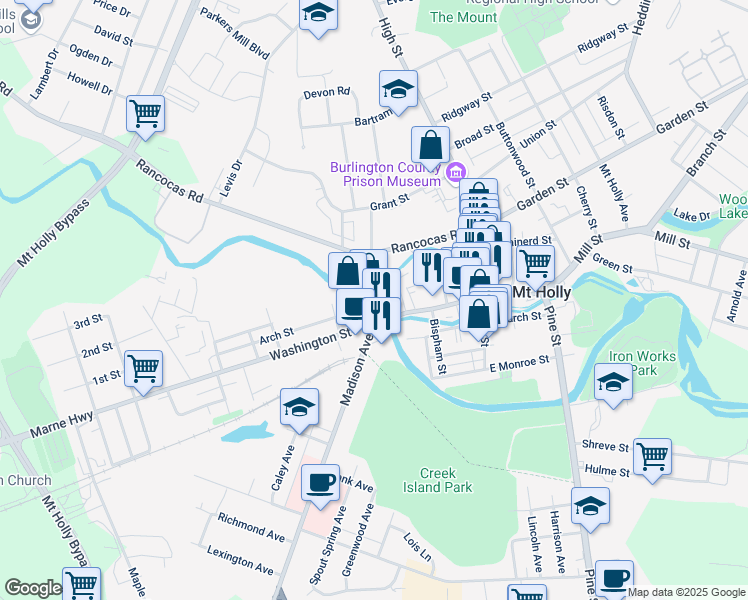The width and height of the screenshot is (748, 600).
Task: Select the Branch St road label
Action: click(706, 152)
